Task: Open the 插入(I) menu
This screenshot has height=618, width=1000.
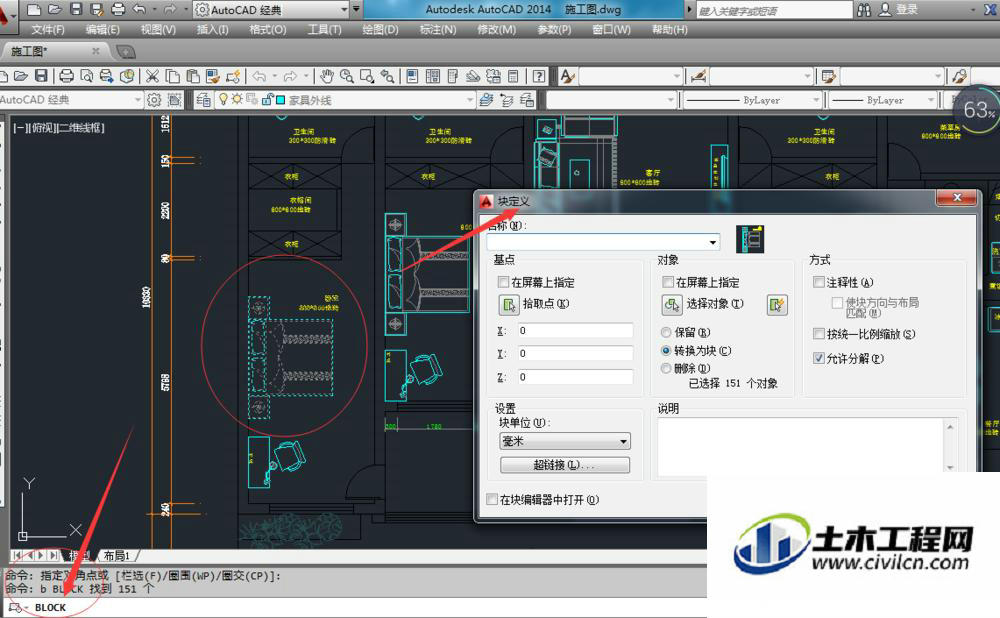Action: 212,29
